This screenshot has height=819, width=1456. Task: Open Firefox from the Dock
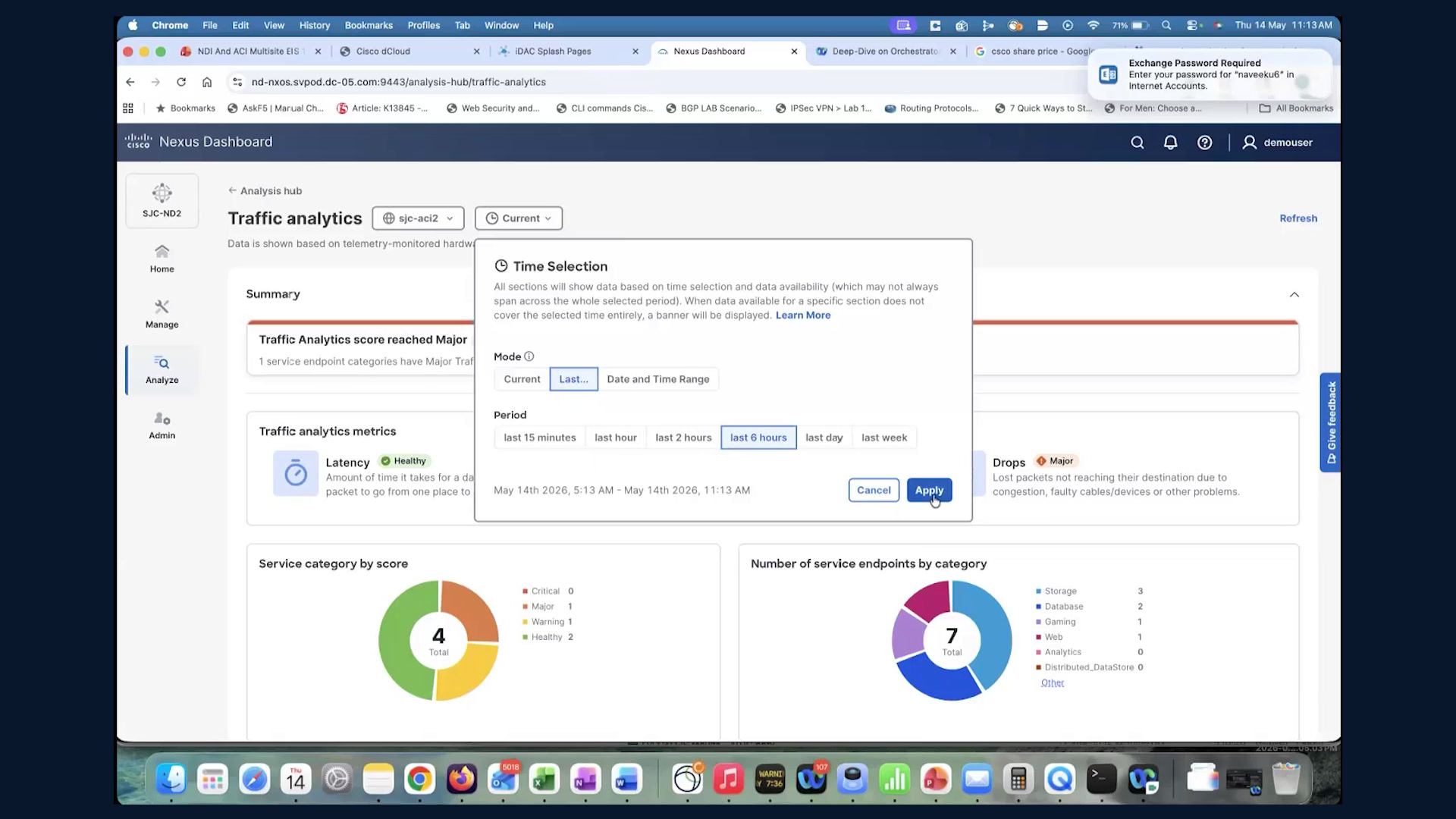click(461, 779)
